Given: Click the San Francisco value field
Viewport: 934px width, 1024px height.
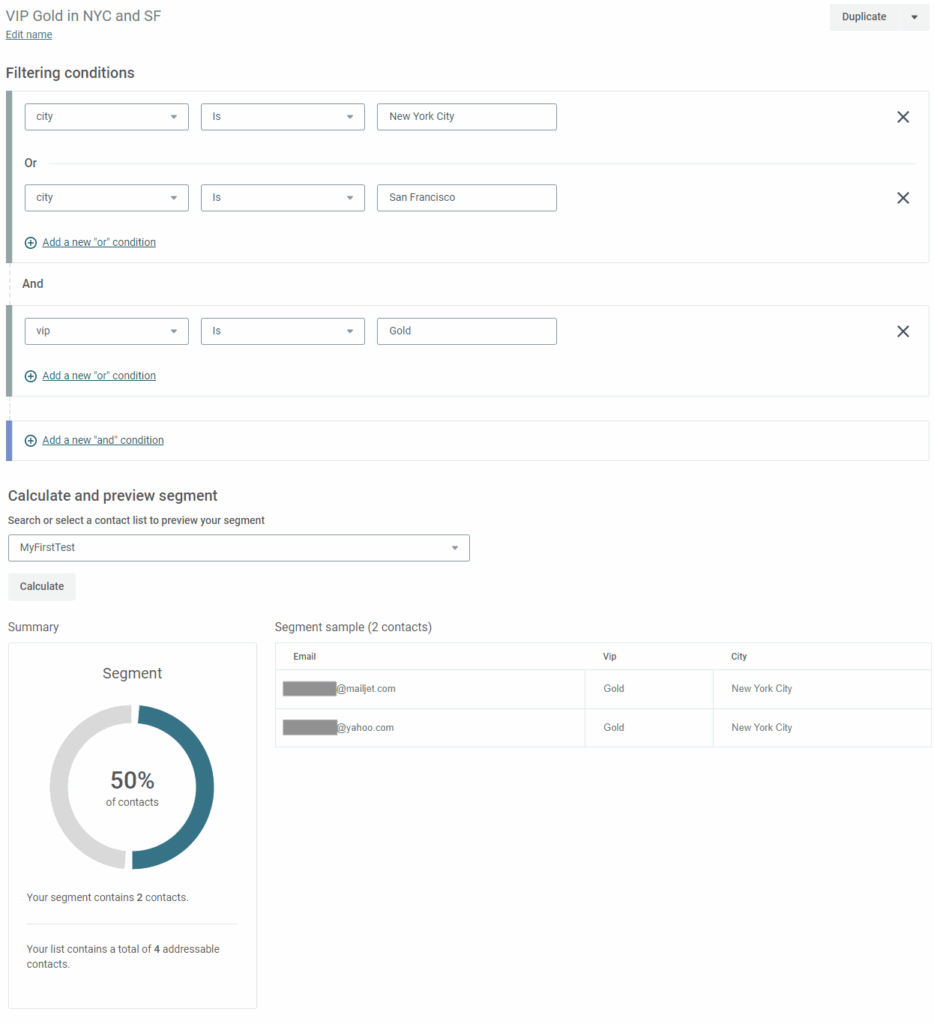Looking at the screenshot, I should point(466,198).
